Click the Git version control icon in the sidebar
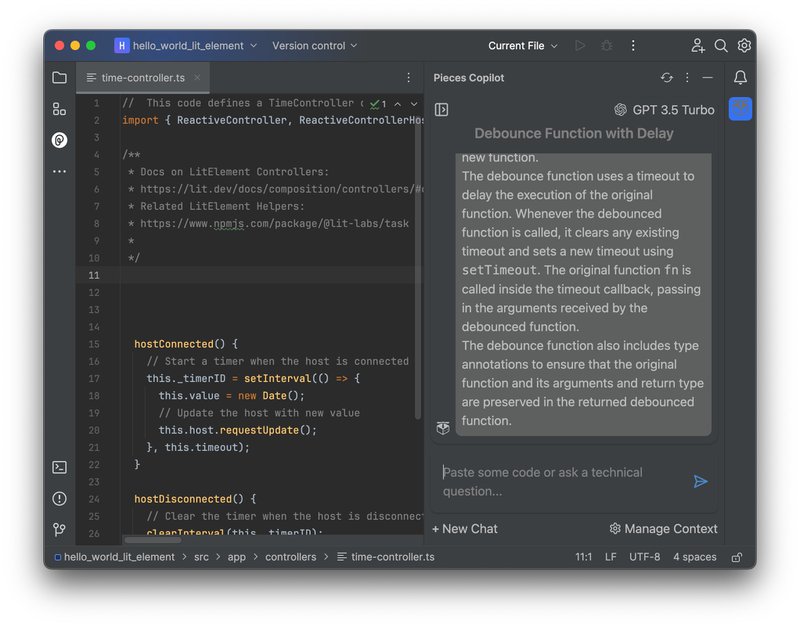 pos(59,530)
